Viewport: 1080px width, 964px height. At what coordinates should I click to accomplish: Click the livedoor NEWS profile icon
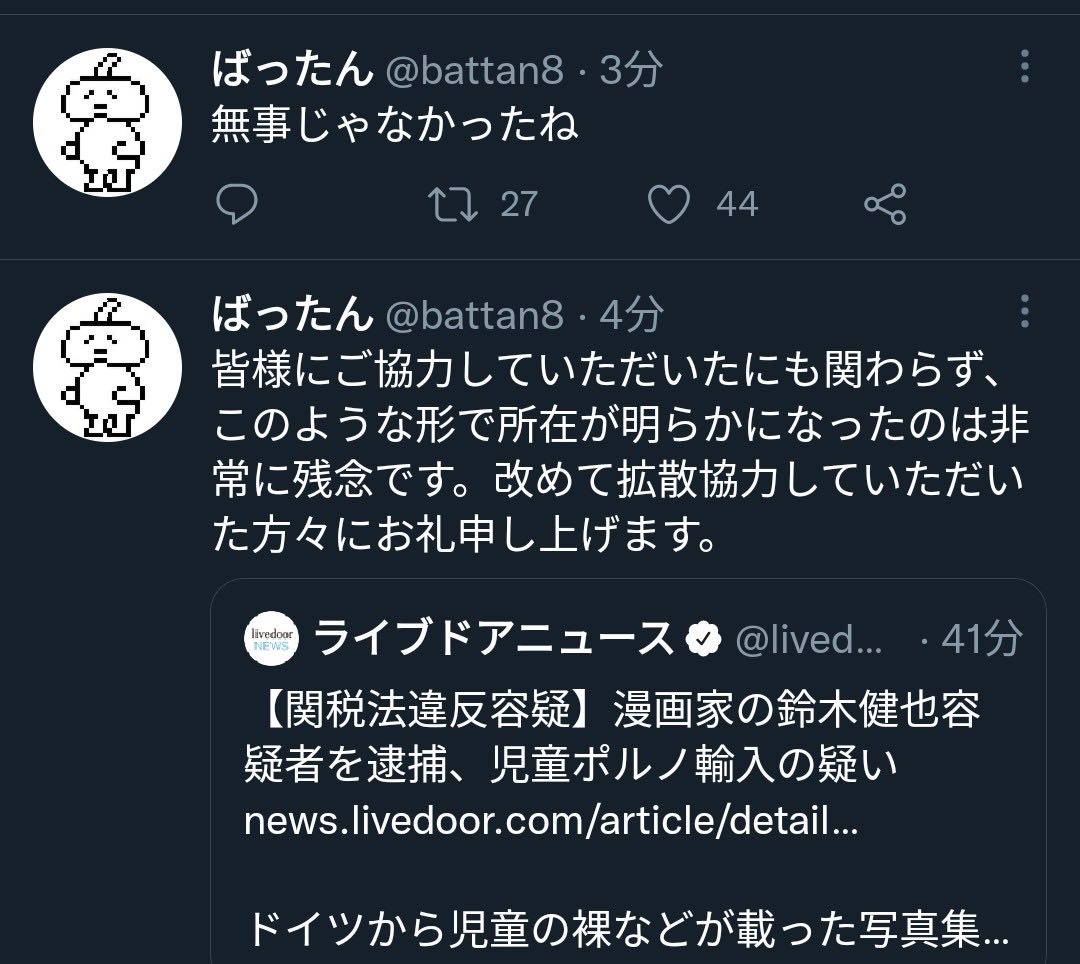tap(271, 639)
